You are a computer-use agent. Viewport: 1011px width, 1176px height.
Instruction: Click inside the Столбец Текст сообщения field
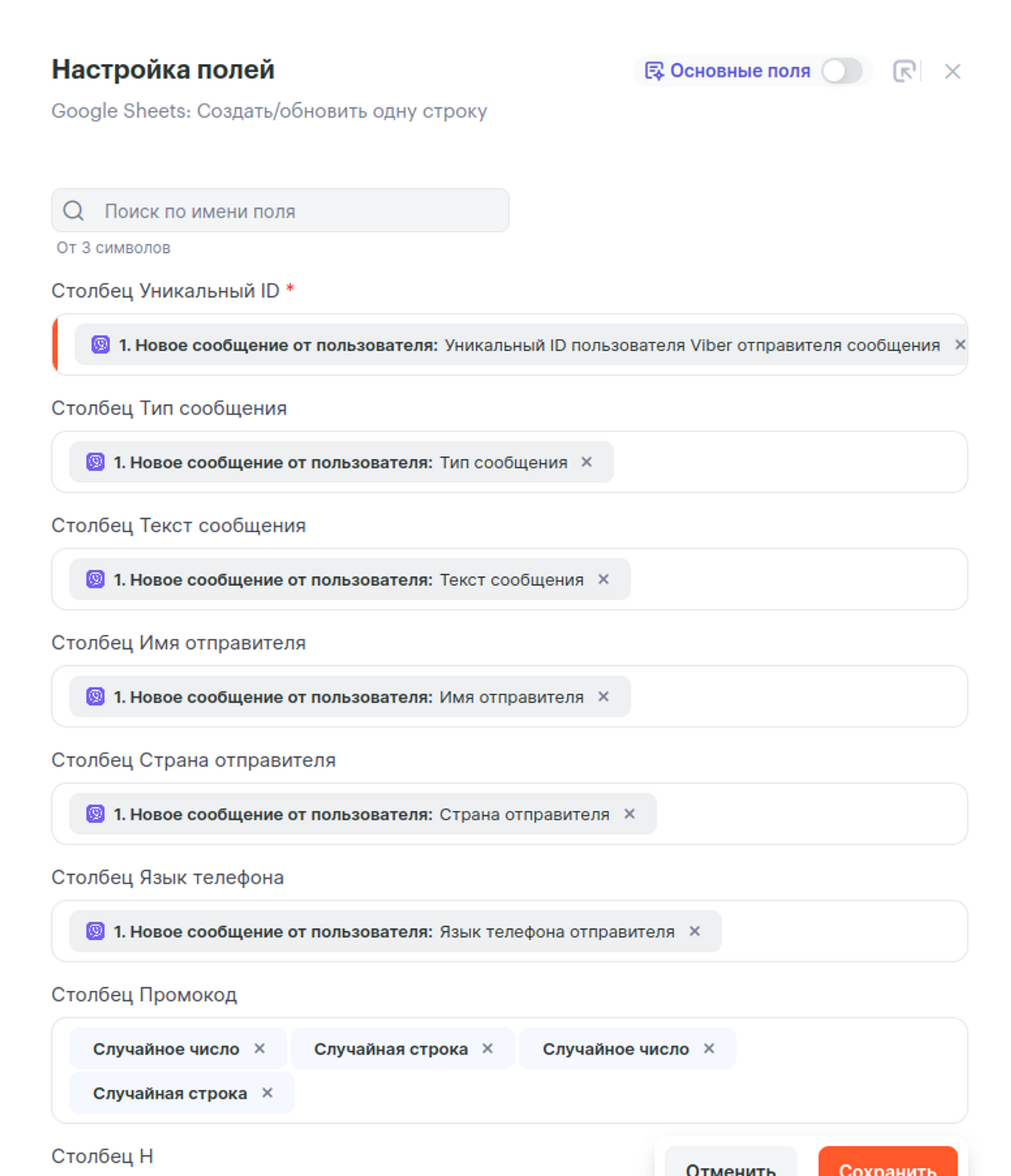click(794, 579)
